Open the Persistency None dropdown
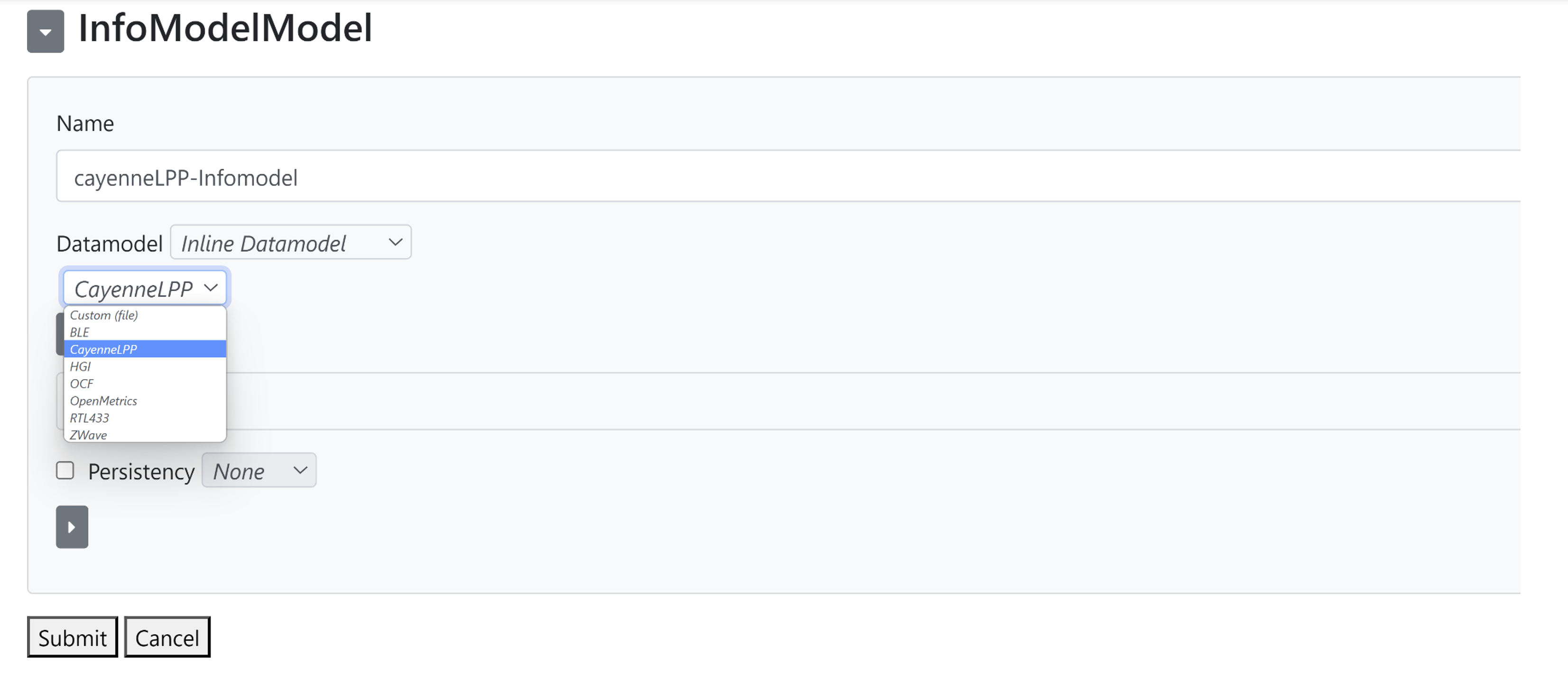 tap(259, 470)
